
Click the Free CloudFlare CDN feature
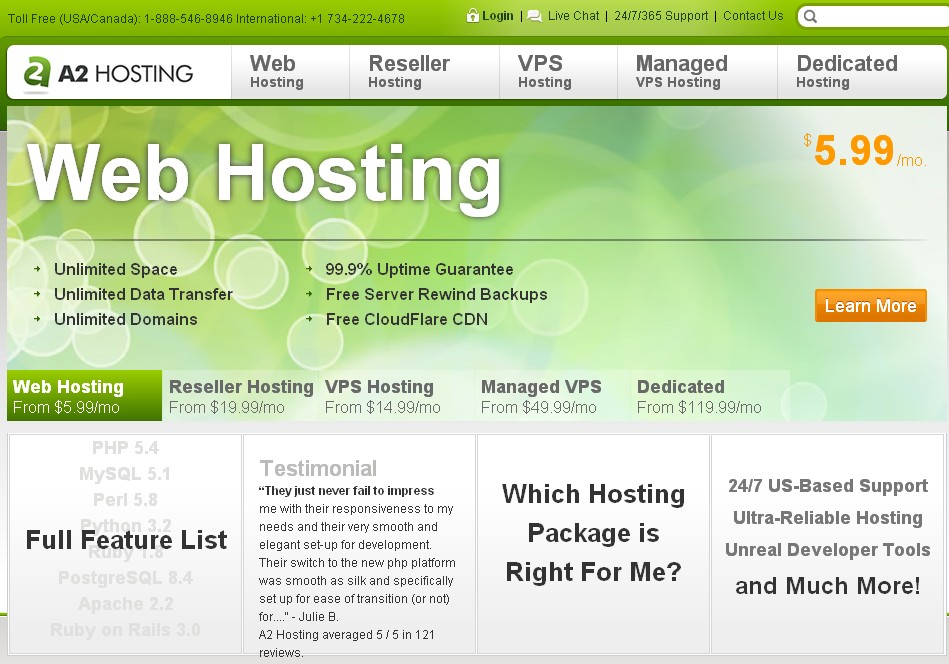pyautogui.click(x=407, y=319)
